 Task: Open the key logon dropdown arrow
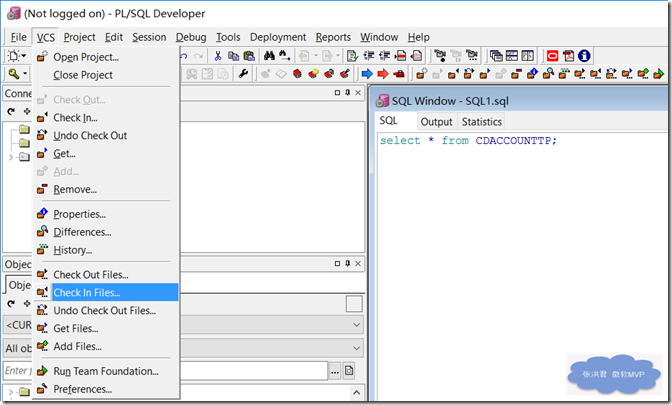pyautogui.click(x=25, y=74)
